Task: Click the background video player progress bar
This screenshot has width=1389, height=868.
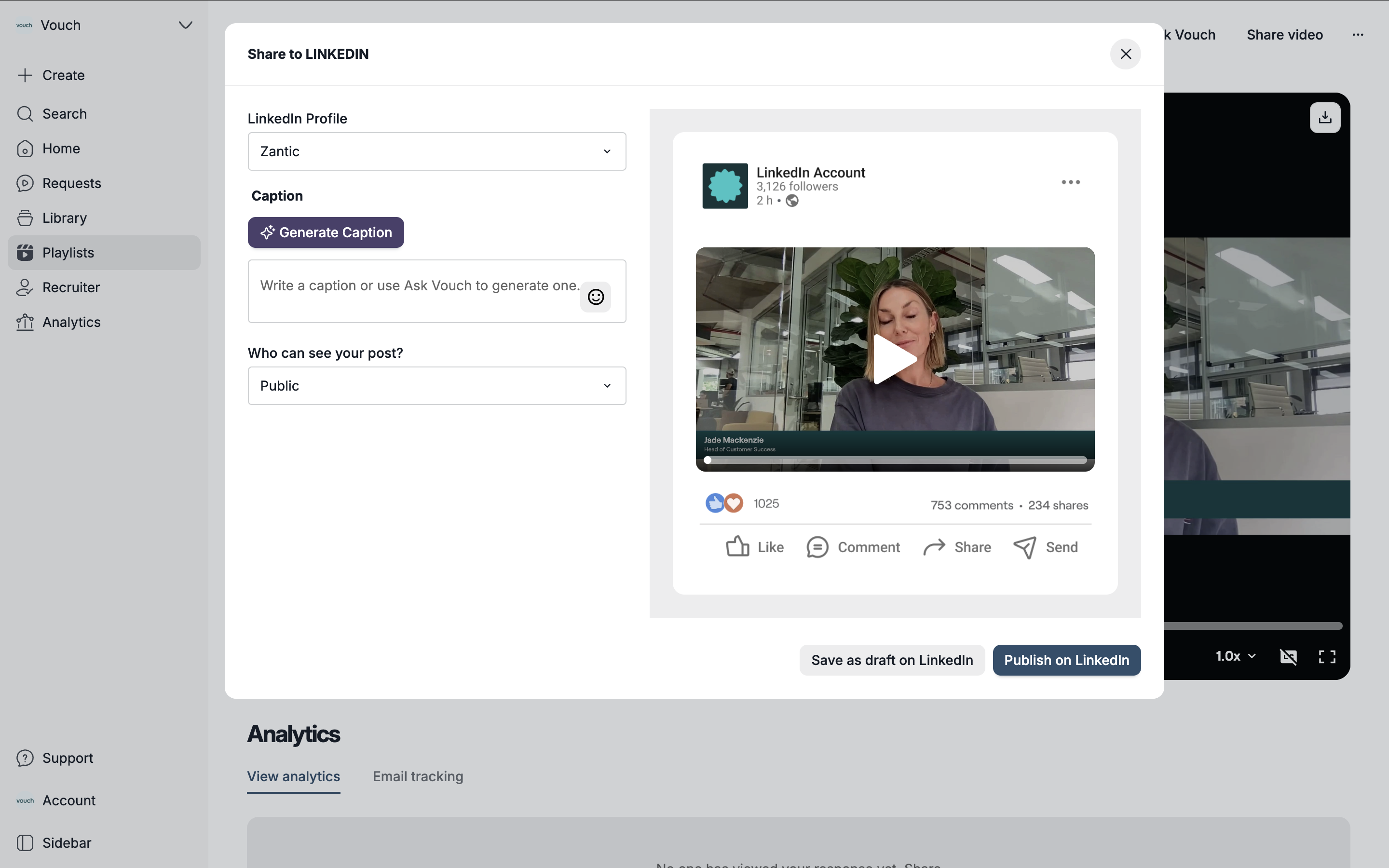Action: [1253, 626]
